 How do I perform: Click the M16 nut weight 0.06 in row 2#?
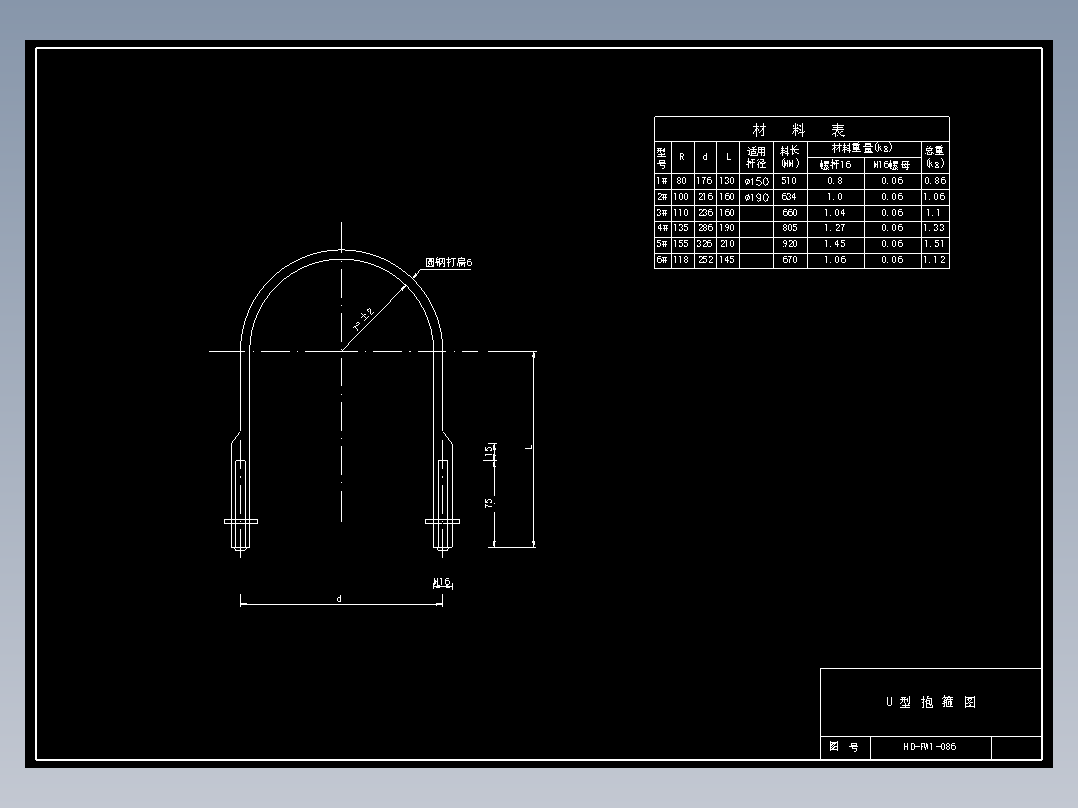click(892, 197)
